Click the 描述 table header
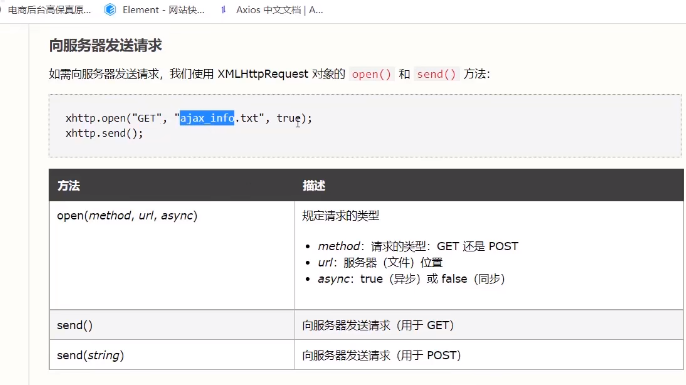This screenshot has width=686, height=385. [314, 186]
